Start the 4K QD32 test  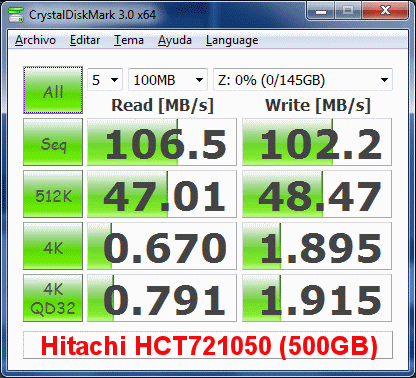coord(53,298)
